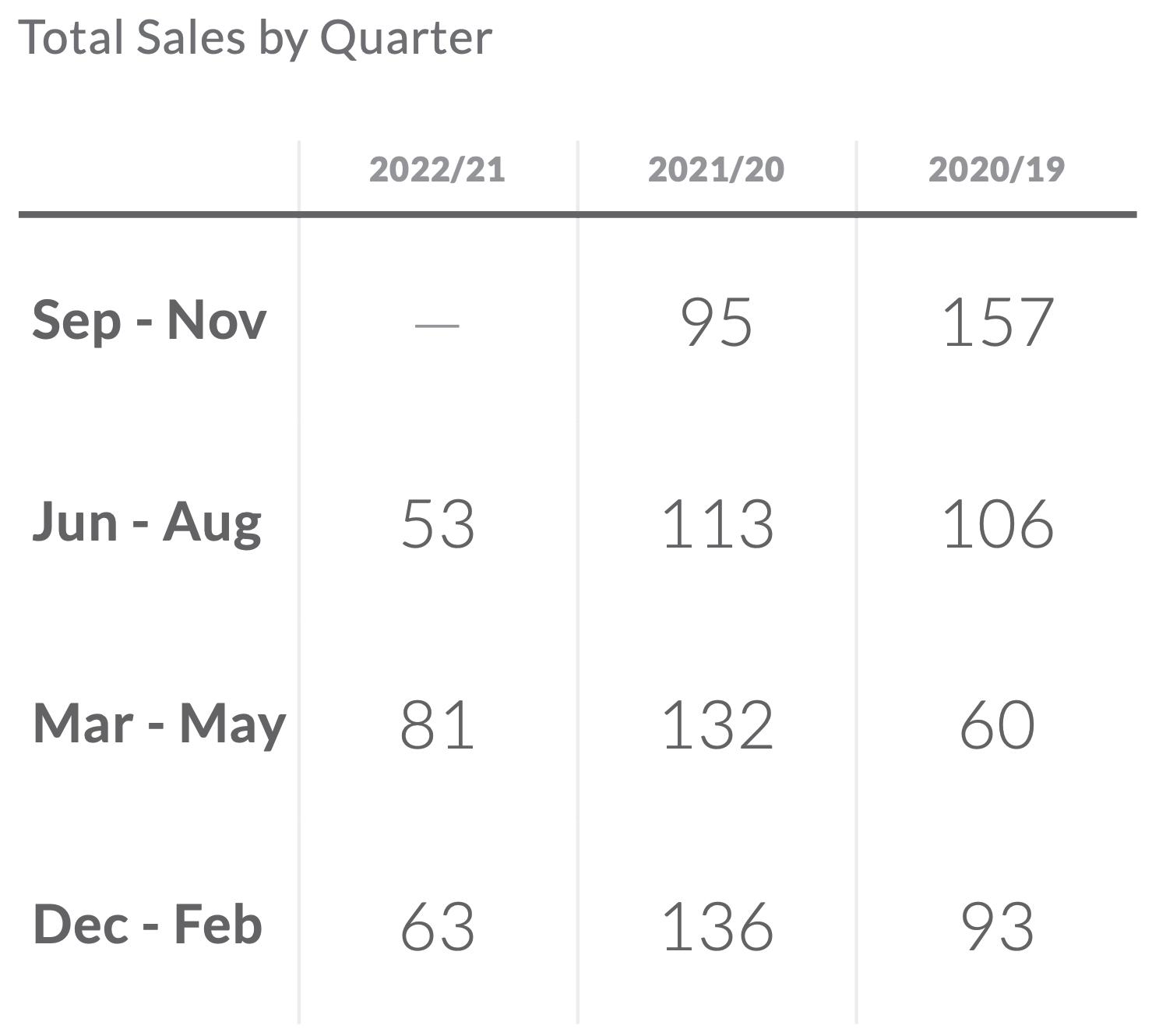Image resolution: width=1159 pixels, height=1036 pixels.
Task: Click the value 95 cell
Action: coord(716,322)
